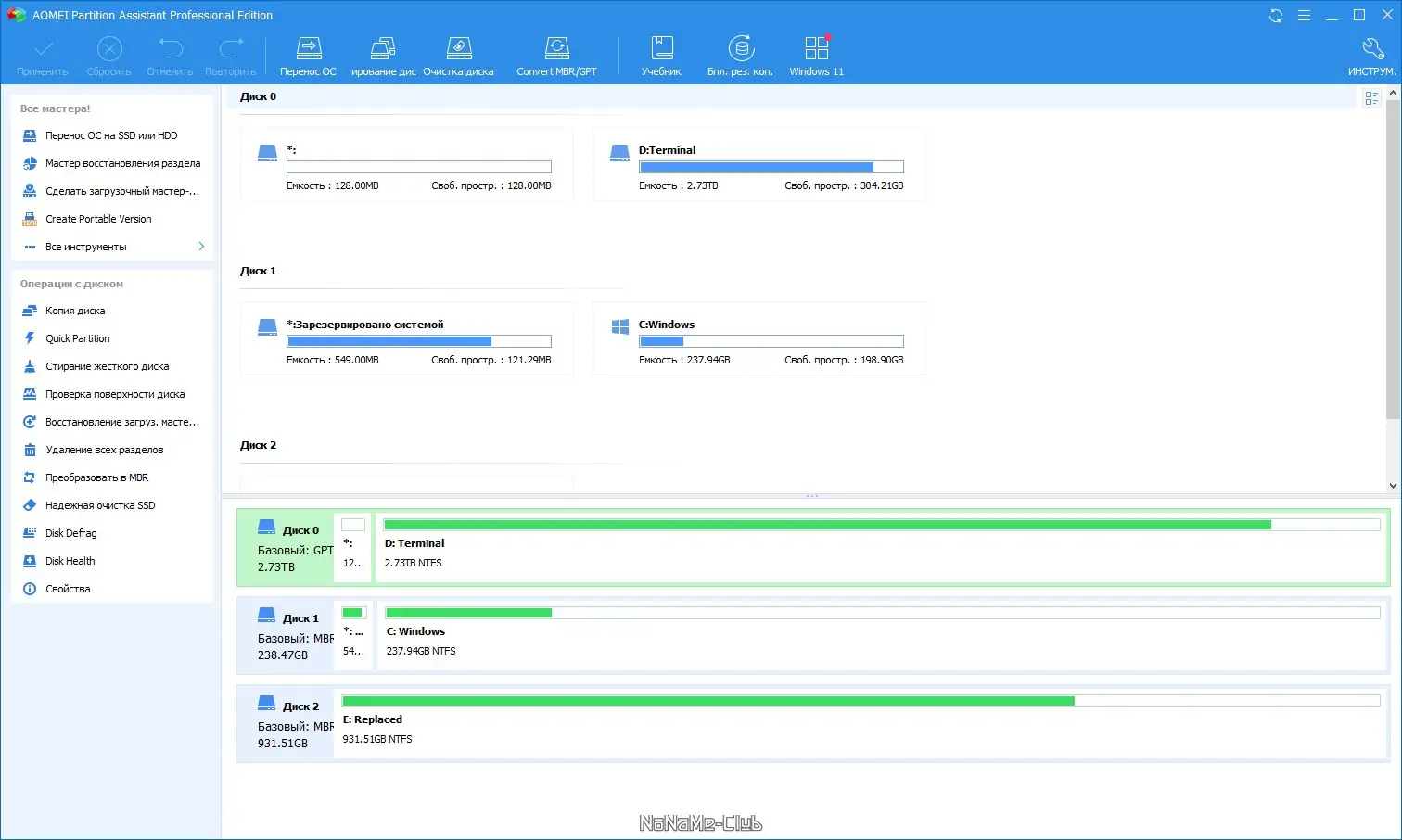Toggle the disk view layout icon

[1372, 97]
